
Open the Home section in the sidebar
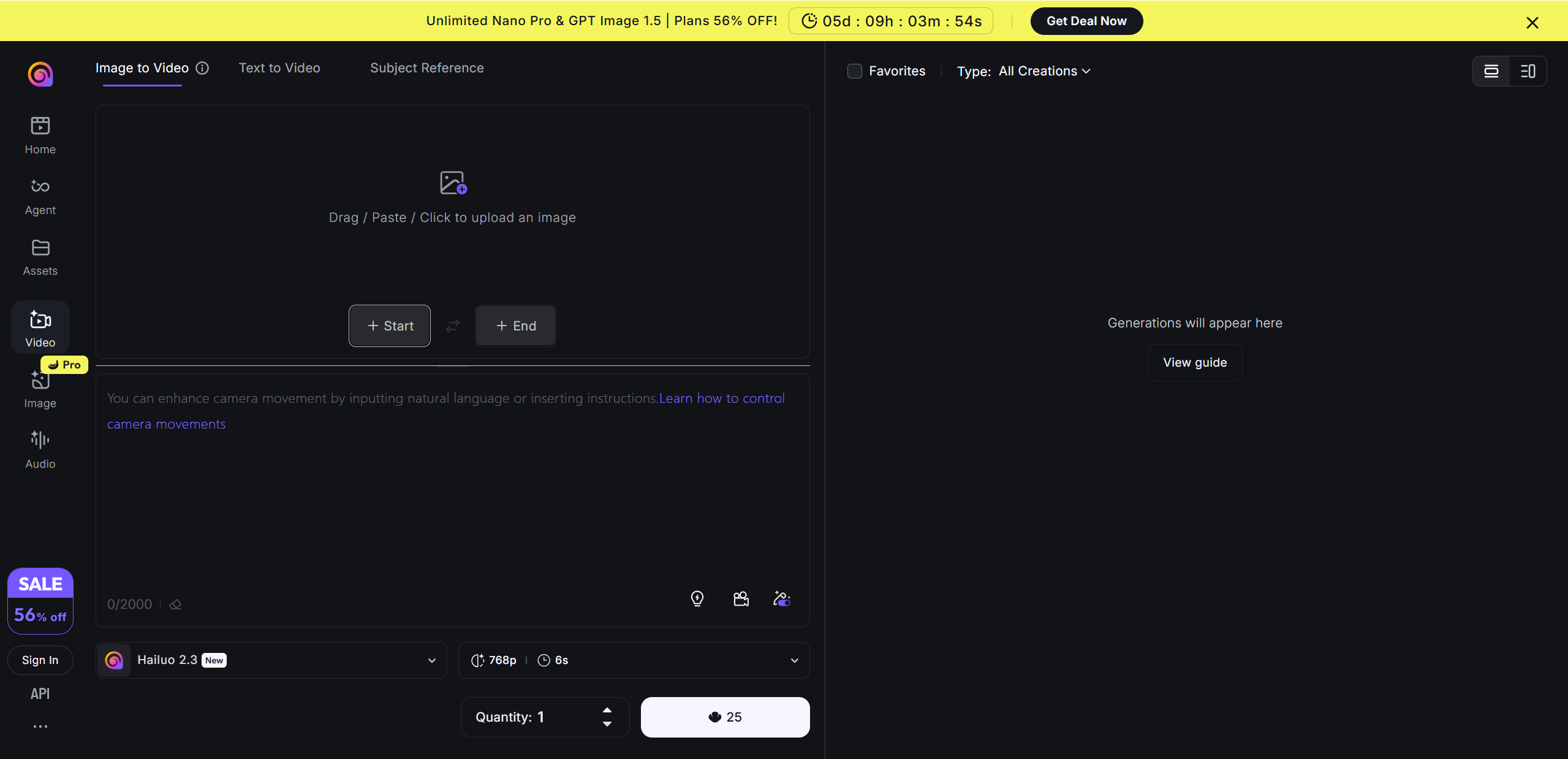click(40, 135)
